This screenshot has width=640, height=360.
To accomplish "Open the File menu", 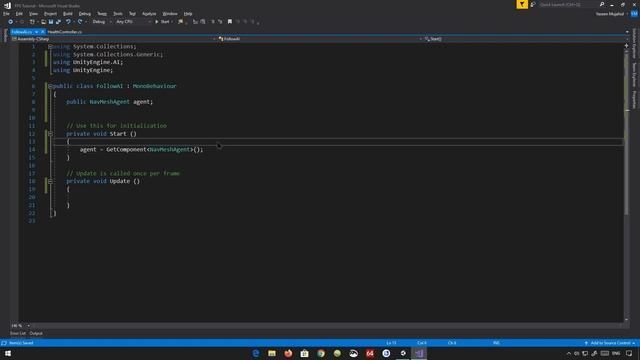I will point(6,14).
